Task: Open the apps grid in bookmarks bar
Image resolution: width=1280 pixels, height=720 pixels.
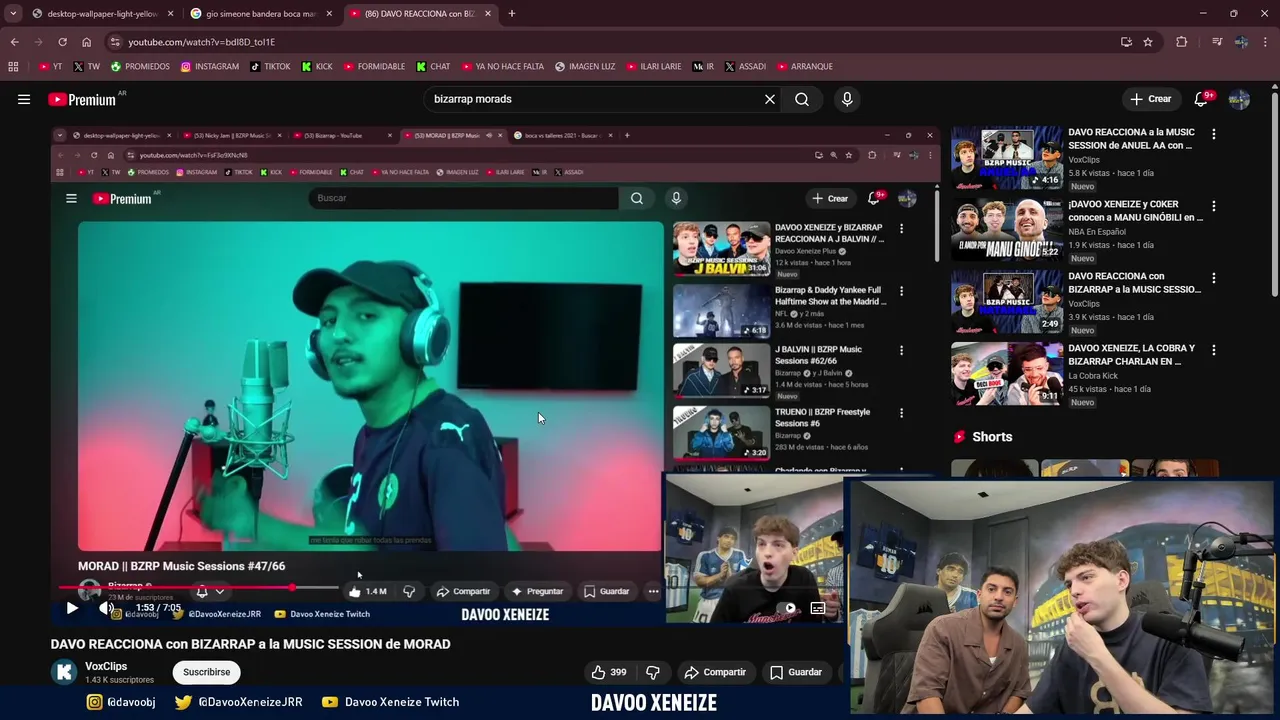Action: (x=13, y=66)
